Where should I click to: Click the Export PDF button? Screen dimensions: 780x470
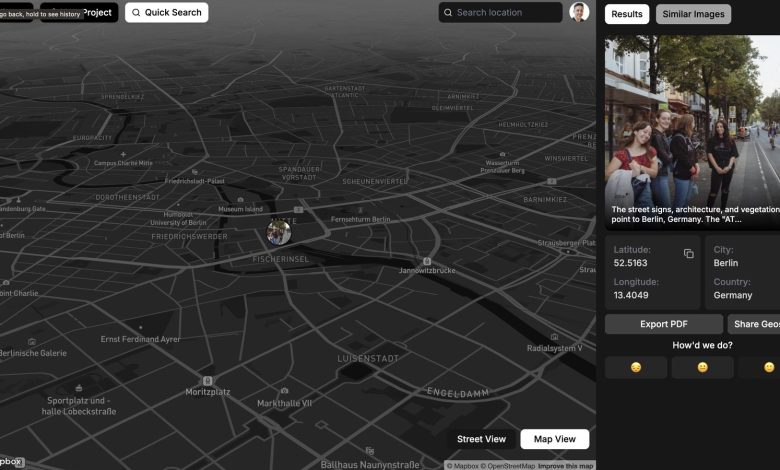(x=664, y=324)
